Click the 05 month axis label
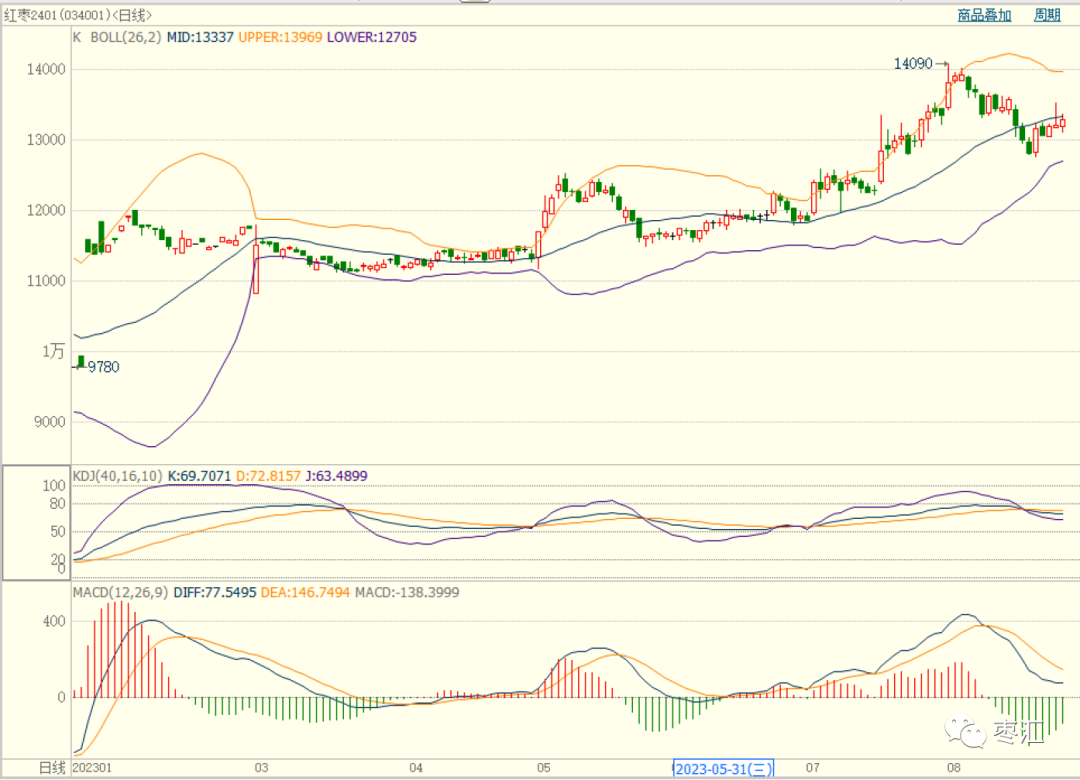Viewport: 1080px width, 780px height. click(544, 768)
